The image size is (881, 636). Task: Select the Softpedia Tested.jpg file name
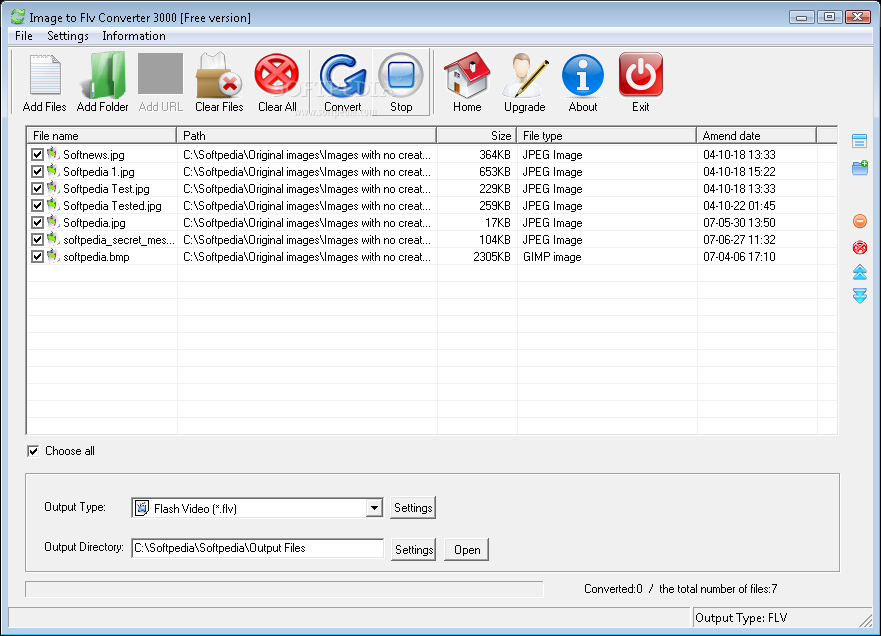(x=112, y=206)
